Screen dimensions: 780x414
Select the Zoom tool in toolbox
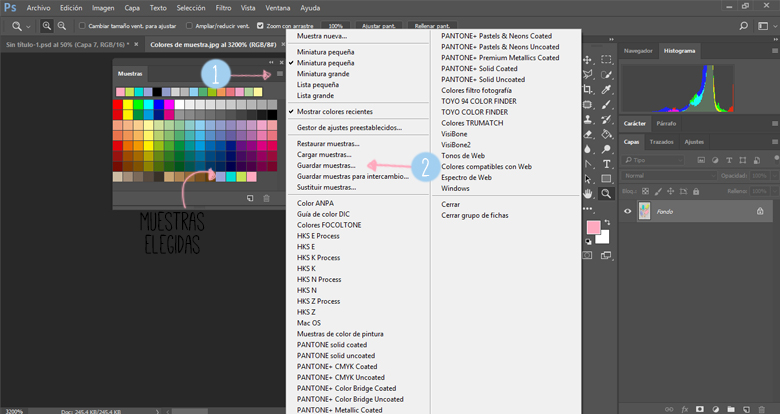pos(606,194)
